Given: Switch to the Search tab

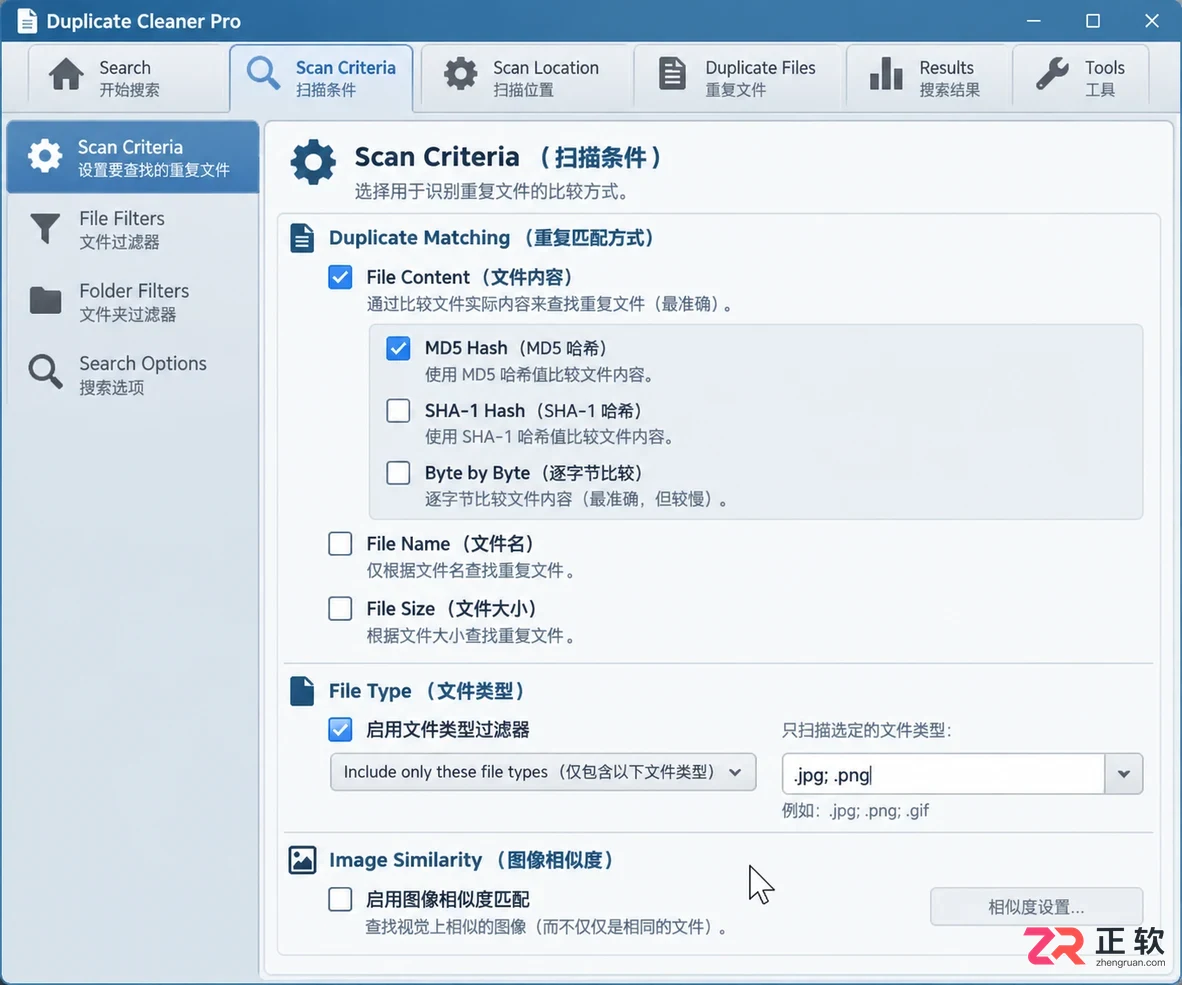Looking at the screenshot, I should tap(129, 78).
